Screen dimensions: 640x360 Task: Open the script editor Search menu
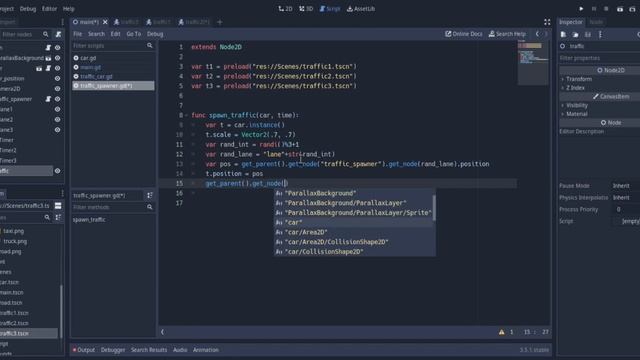click(96, 34)
